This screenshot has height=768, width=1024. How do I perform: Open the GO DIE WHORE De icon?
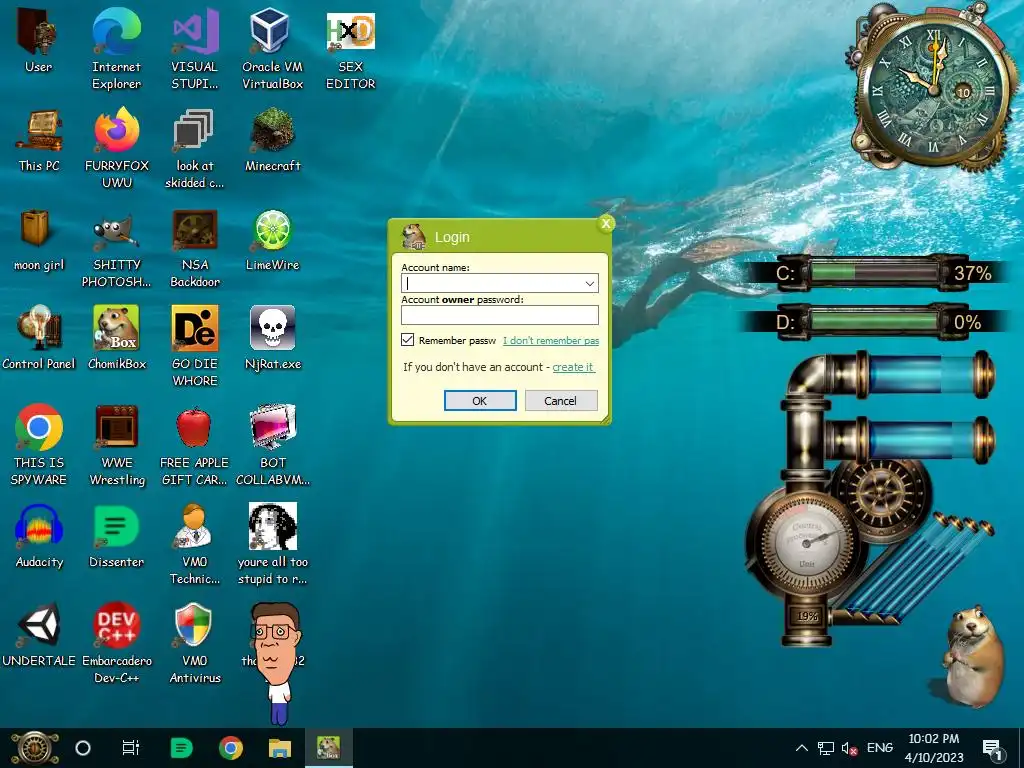point(195,328)
